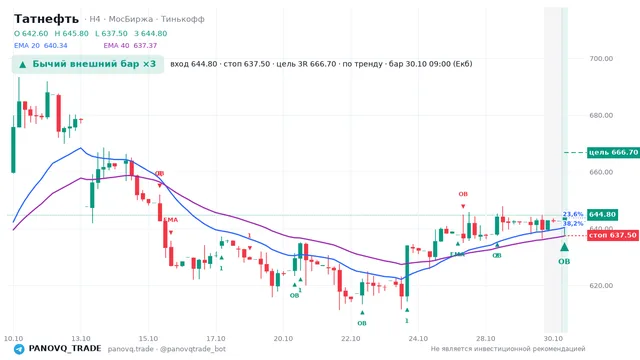Click the large green triangle above the latest OB
The width and height of the screenshot is (640, 360).
click(564, 247)
